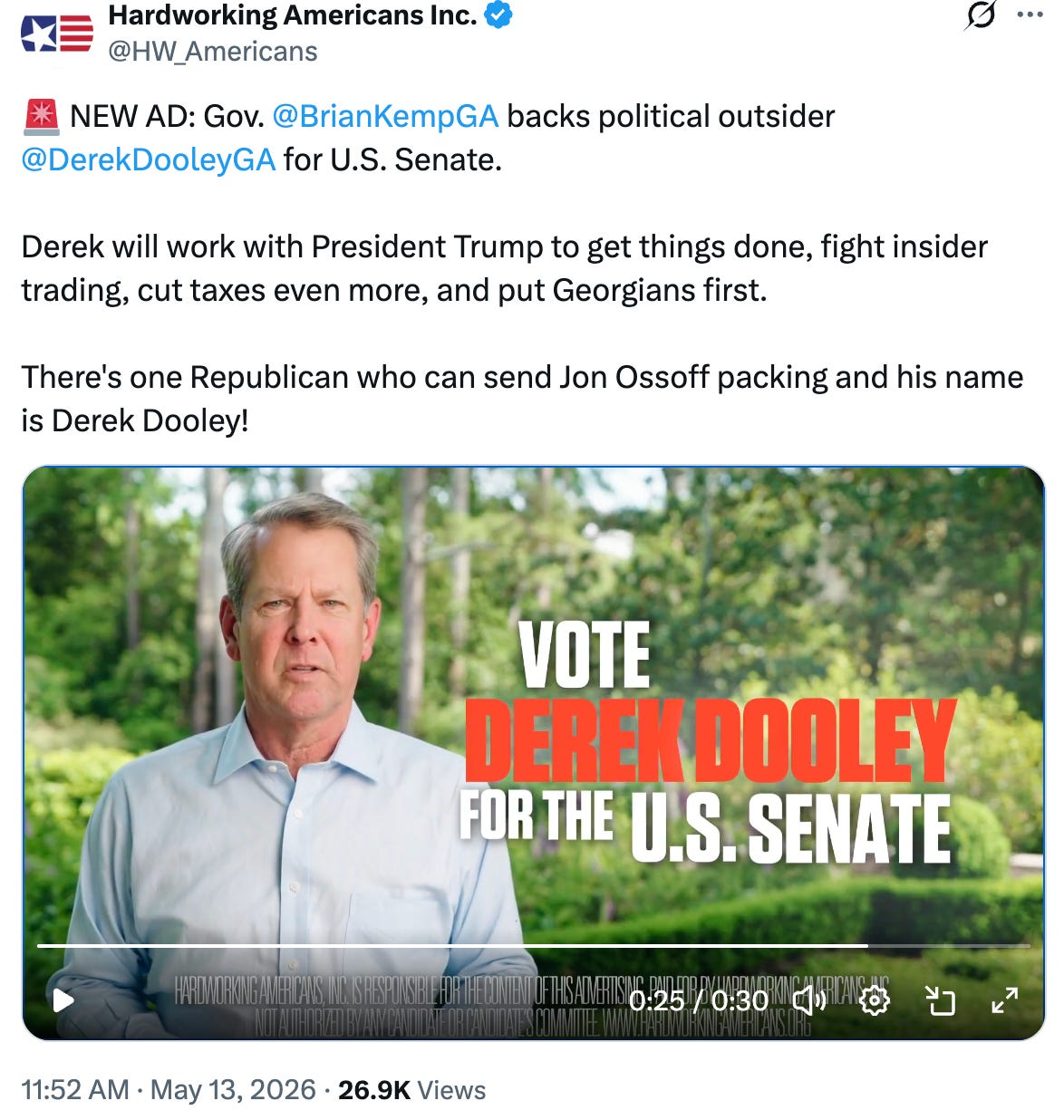Open video settings gear icon
This screenshot has width=1064, height=1120.
point(875,1000)
